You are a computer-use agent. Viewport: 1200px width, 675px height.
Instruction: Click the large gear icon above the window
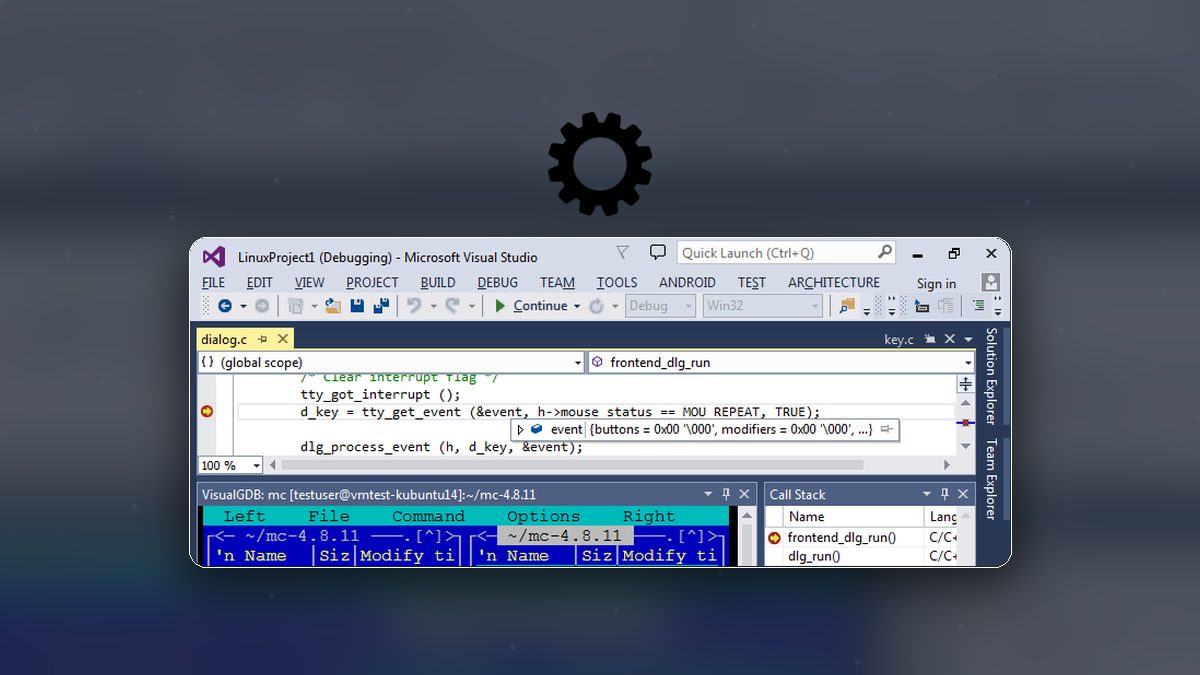click(600, 164)
